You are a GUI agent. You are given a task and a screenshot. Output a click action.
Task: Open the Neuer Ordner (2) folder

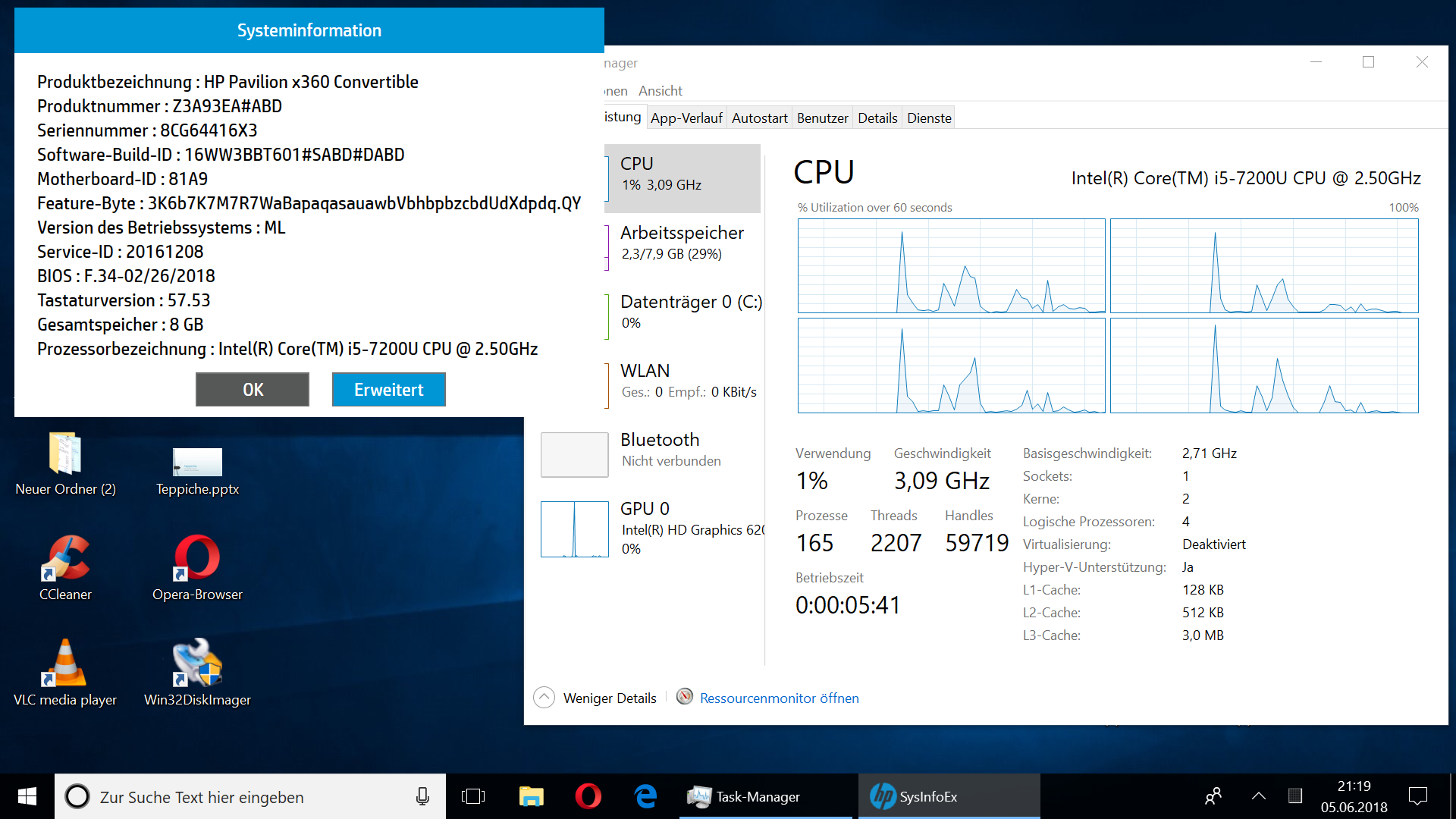pyautogui.click(x=65, y=455)
